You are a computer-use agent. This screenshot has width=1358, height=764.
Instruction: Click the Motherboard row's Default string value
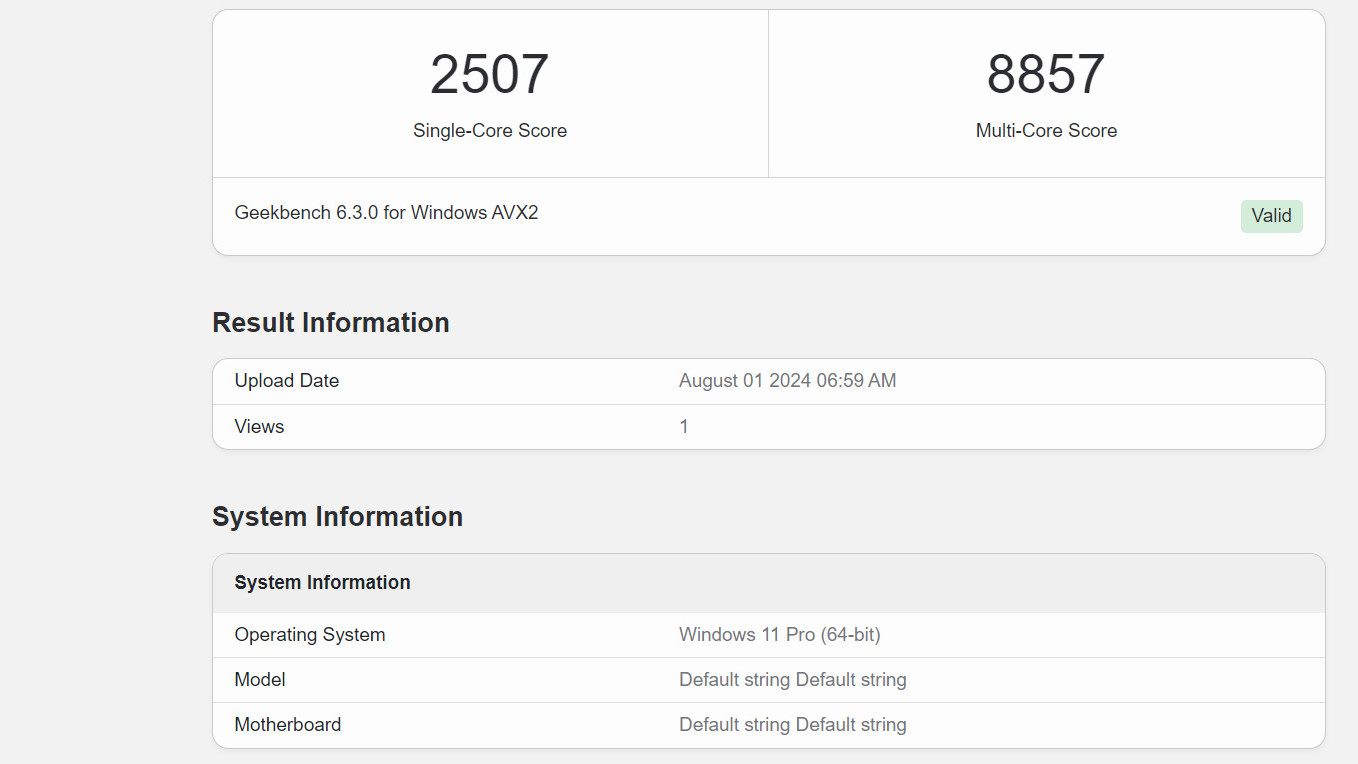792,725
